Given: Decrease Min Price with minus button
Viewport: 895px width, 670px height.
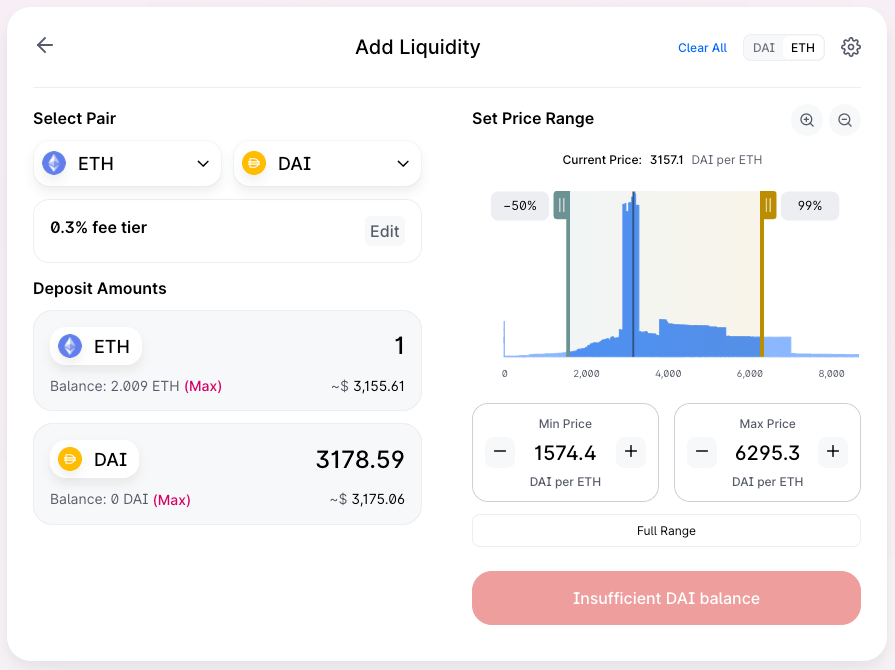Looking at the screenshot, I should click(501, 452).
